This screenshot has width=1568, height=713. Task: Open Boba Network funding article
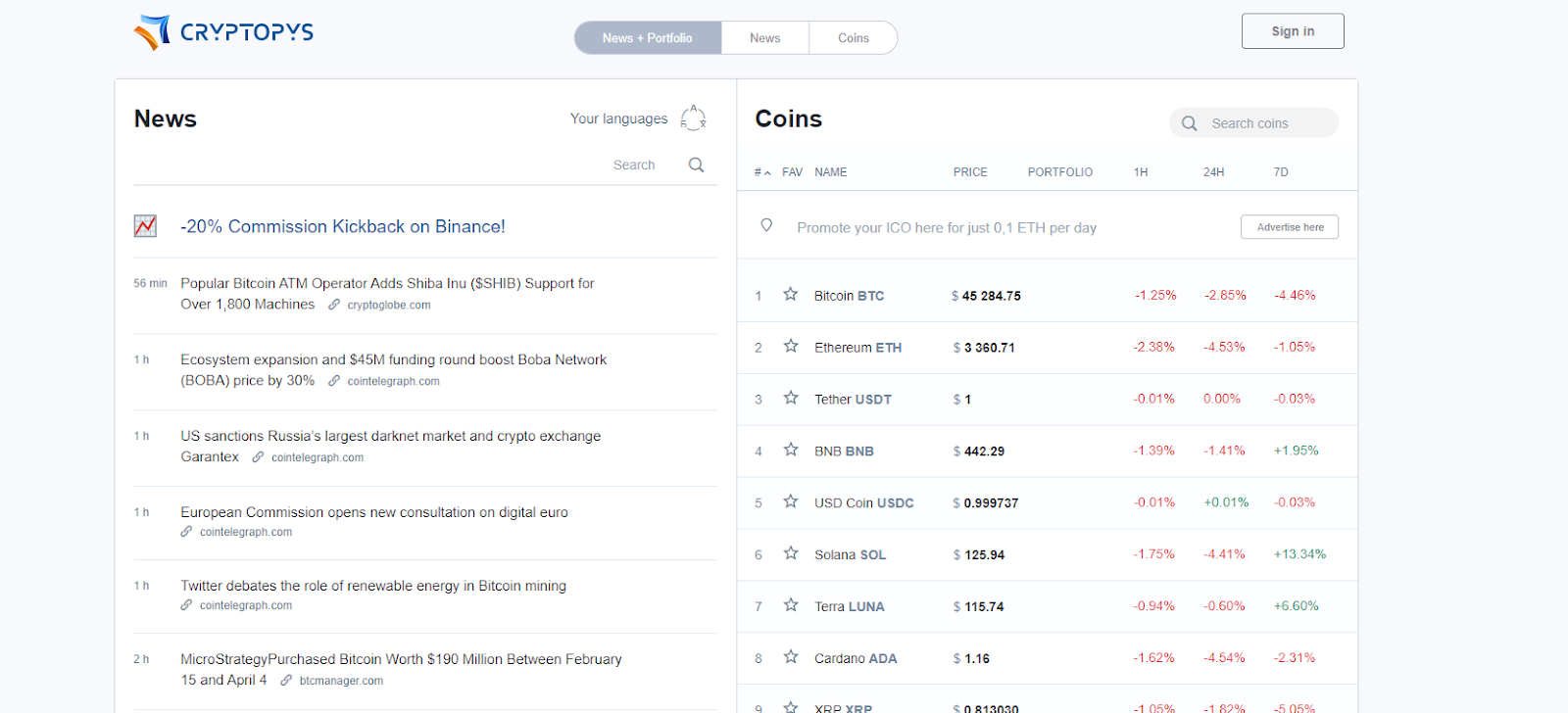393,369
